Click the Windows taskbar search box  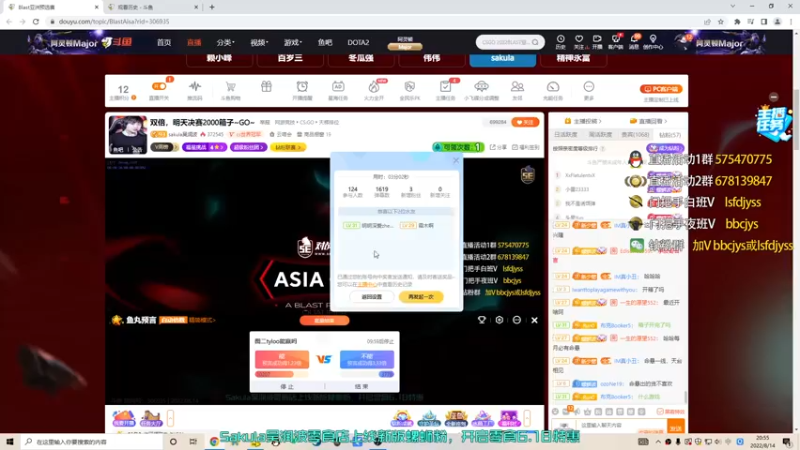click(93, 441)
